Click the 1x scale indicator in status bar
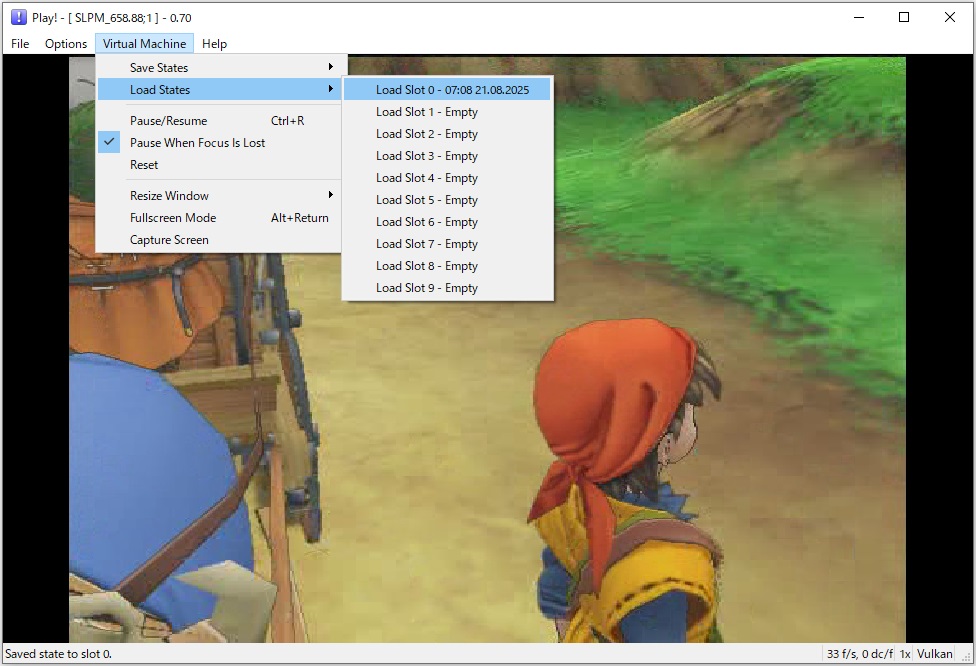Image resolution: width=976 pixels, height=666 pixels. tap(905, 654)
